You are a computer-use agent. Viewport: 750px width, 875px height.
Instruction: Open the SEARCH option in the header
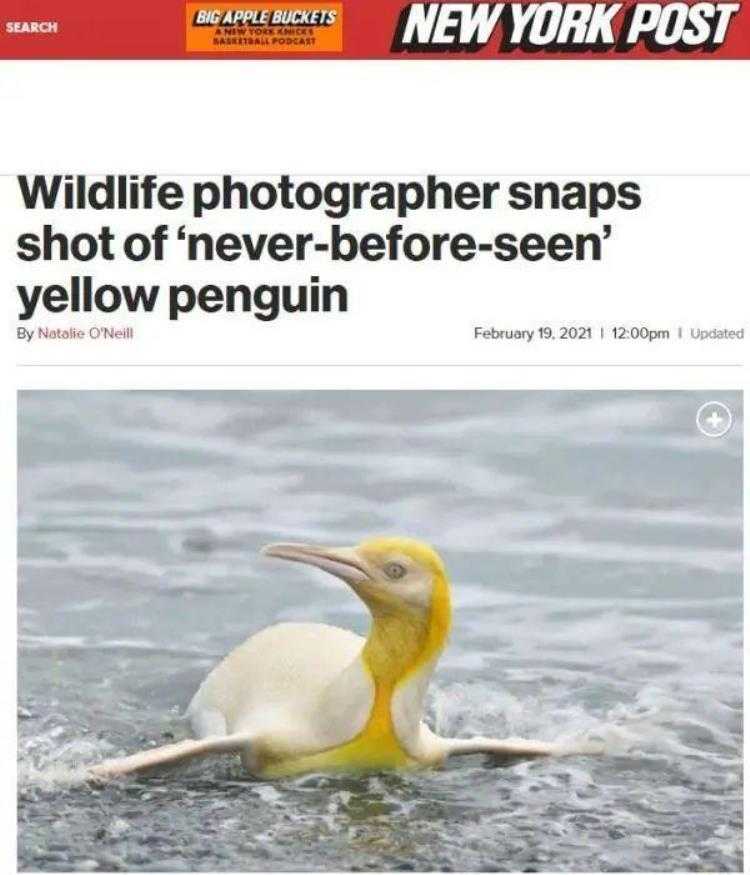pyautogui.click(x=32, y=27)
